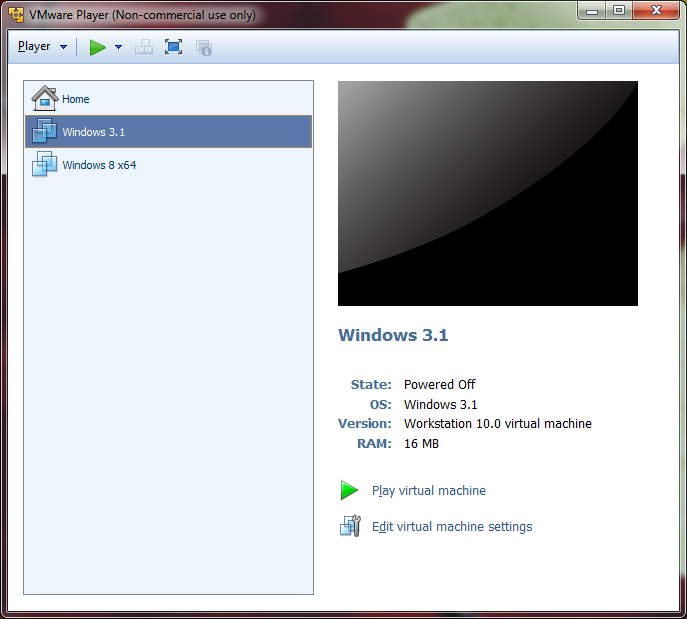Click the green power-on toolbar button
This screenshot has width=687, height=619.
(x=97, y=47)
